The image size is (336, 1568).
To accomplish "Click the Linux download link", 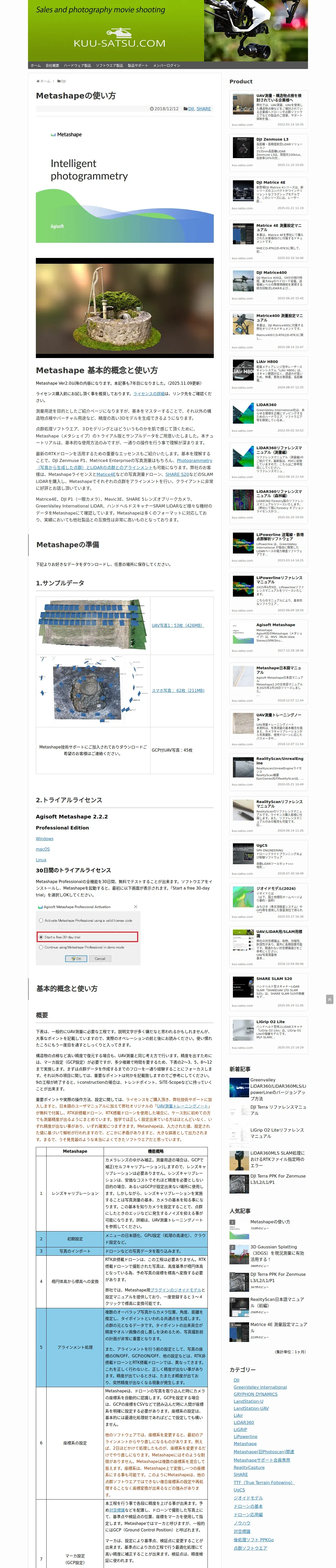I will [x=41, y=860].
